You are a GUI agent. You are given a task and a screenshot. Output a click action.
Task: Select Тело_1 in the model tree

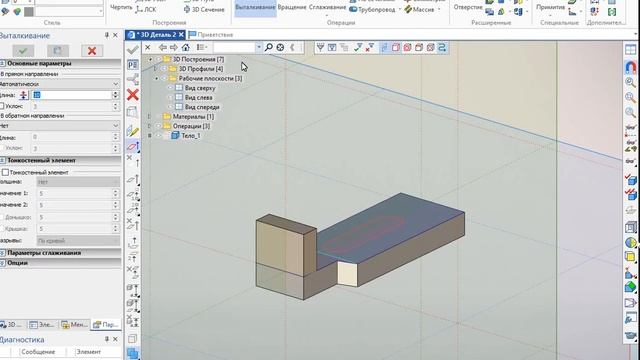(x=191, y=136)
